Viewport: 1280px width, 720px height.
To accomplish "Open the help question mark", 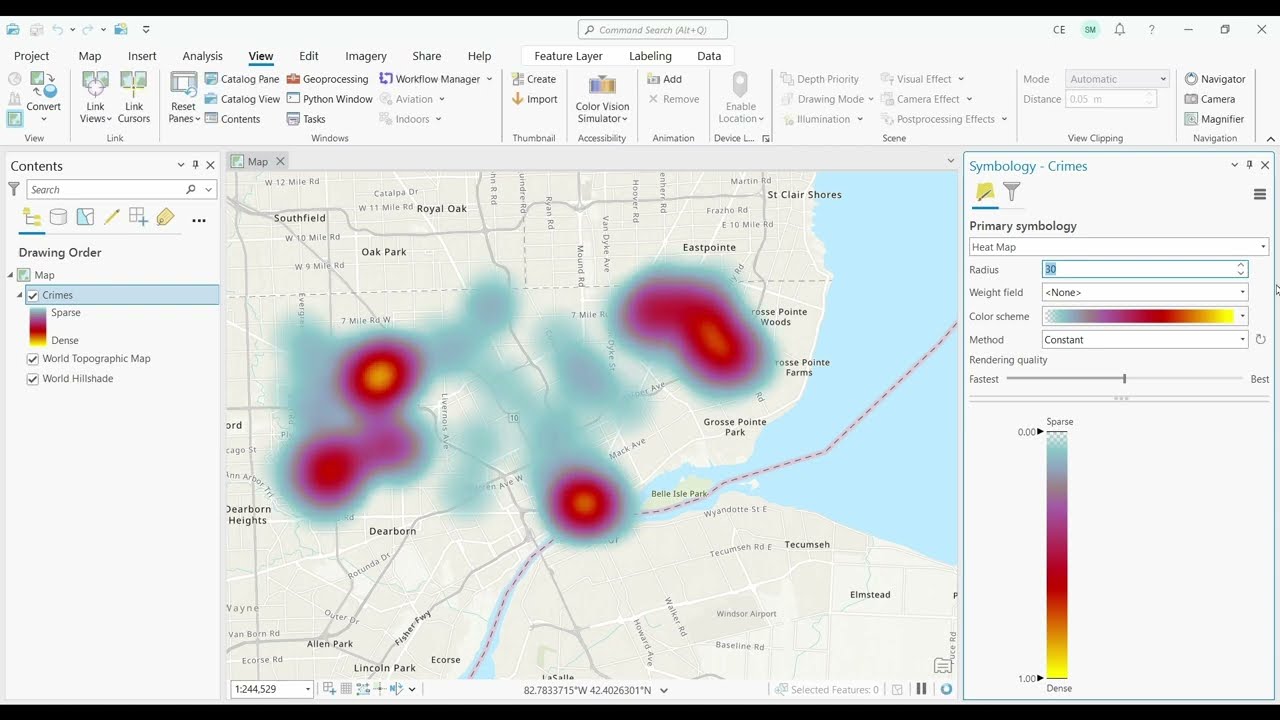I will tap(1152, 30).
